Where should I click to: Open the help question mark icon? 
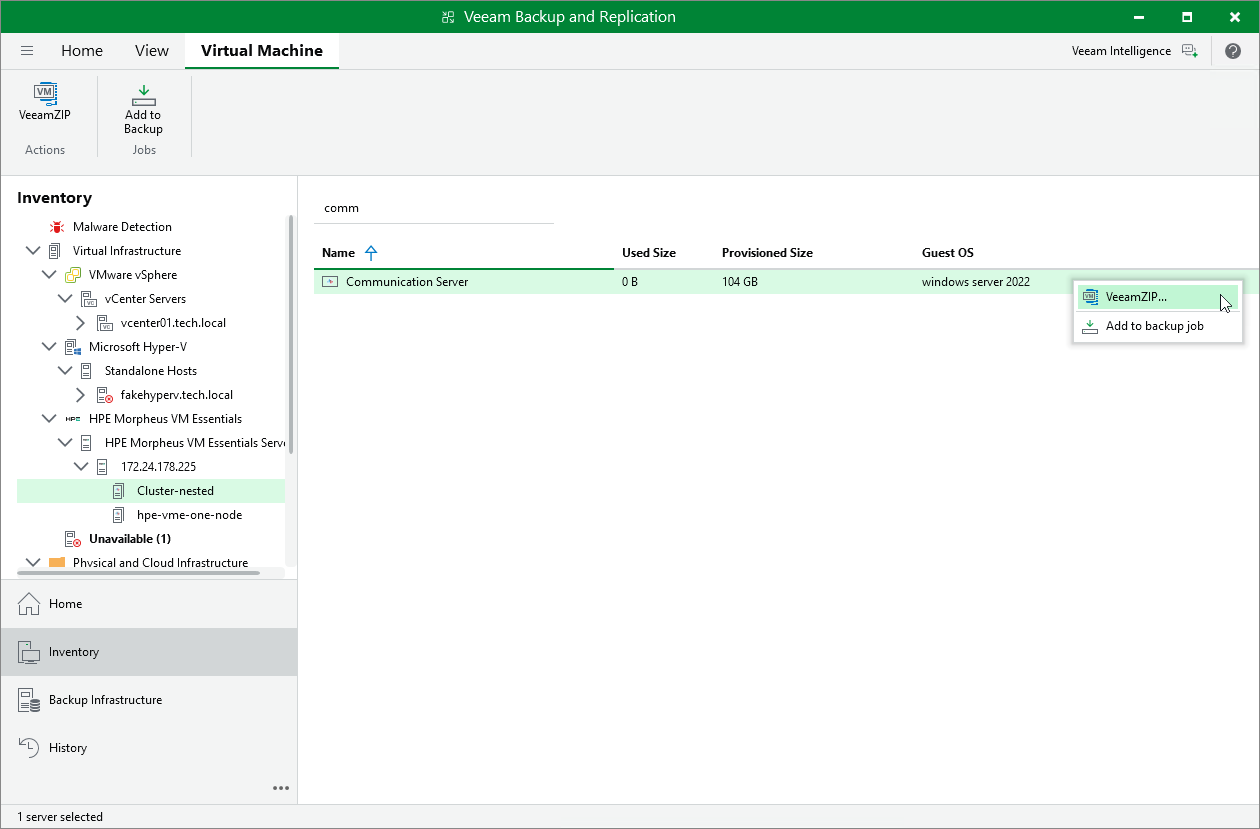(x=1233, y=51)
